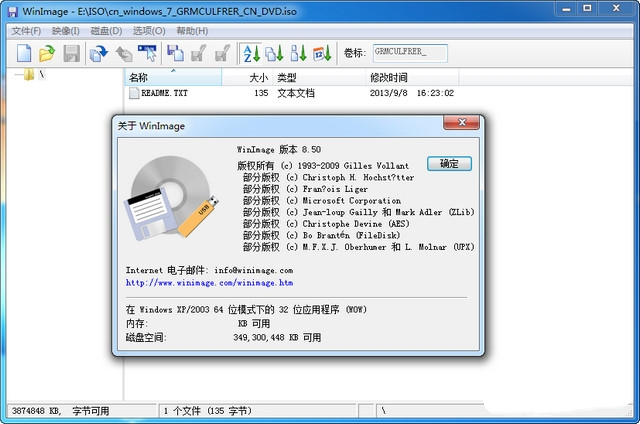Open the winimage.com website link

[209, 282]
